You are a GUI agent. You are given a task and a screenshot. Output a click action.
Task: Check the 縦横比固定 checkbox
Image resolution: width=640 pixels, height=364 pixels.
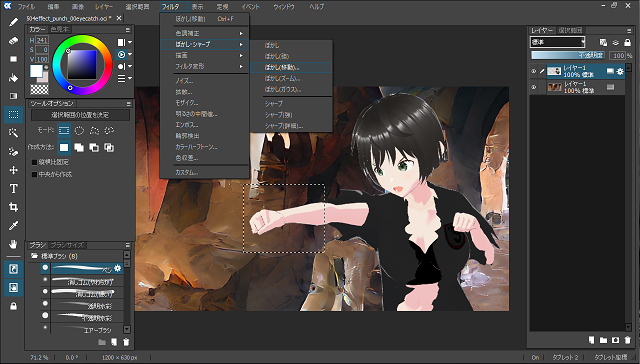35,162
